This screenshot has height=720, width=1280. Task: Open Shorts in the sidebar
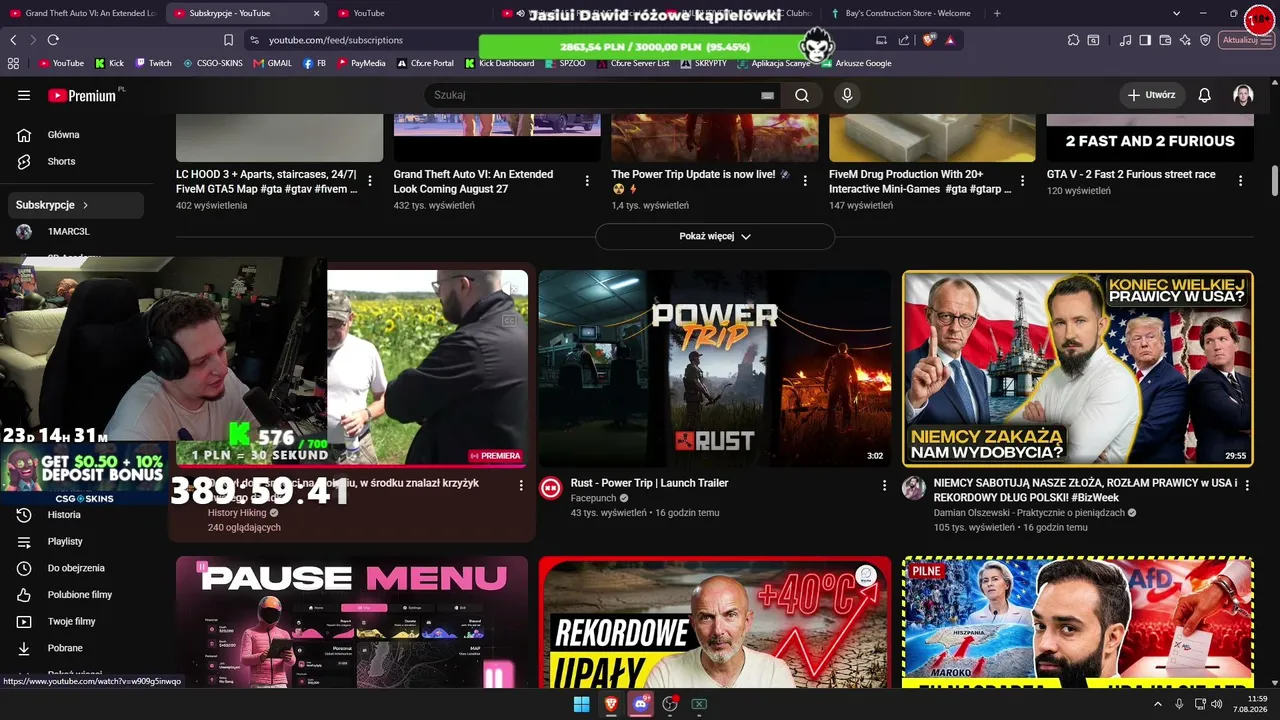tap(76, 161)
